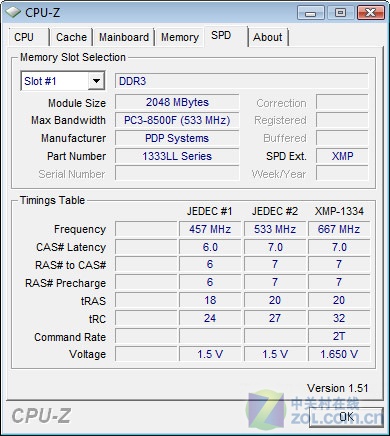This screenshot has width=390, height=436.
Task: Open the Memory tab
Action: tap(180, 37)
